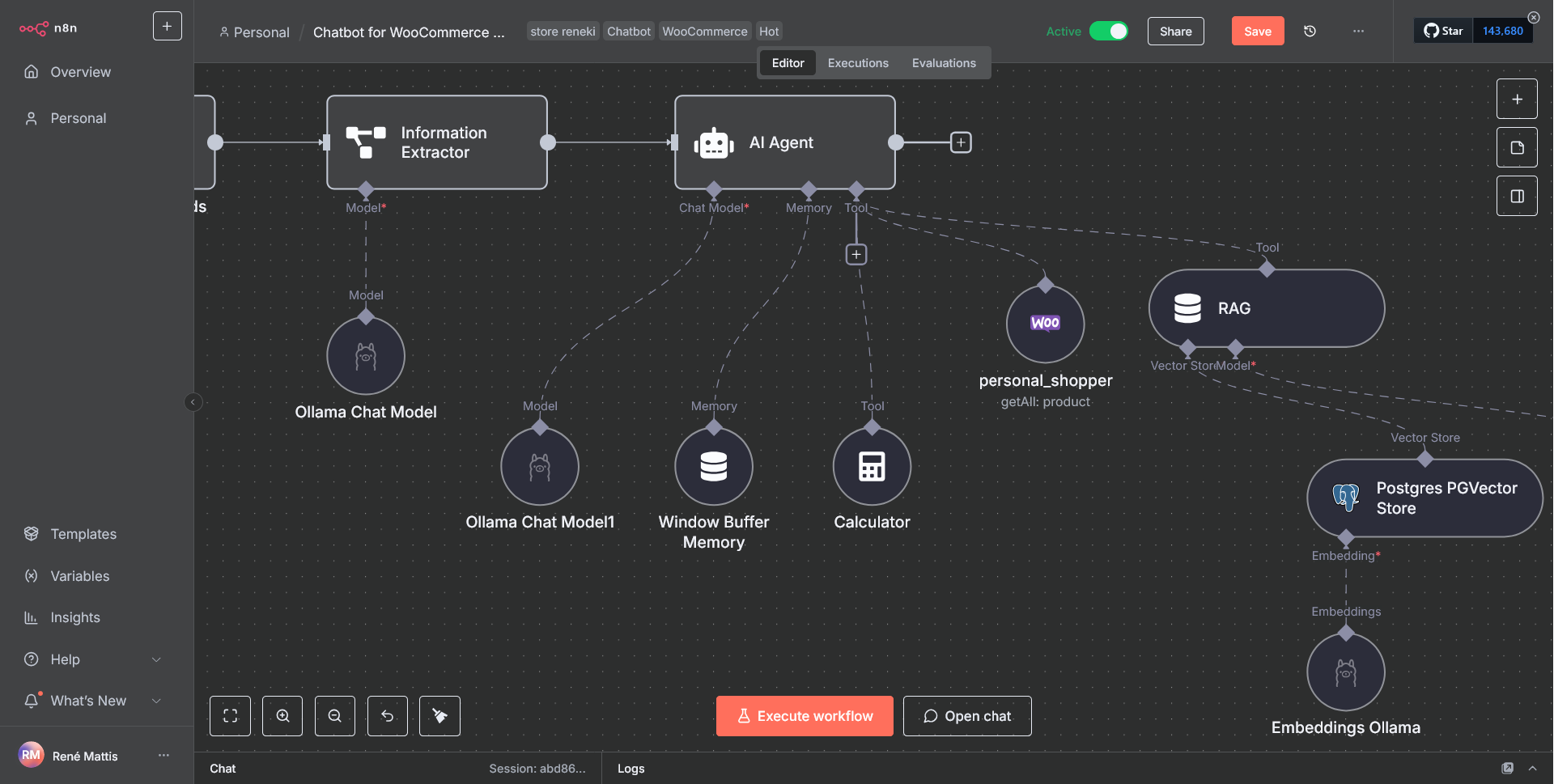The width and height of the screenshot is (1554, 784).
Task: Open the workflow history icon
Action: pos(1310,32)
